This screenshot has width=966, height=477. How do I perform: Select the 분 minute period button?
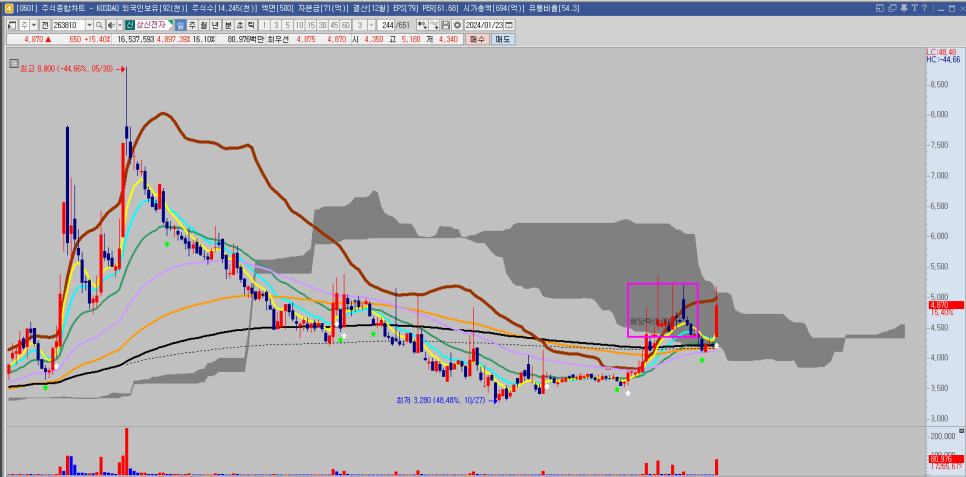coord(229,25)
